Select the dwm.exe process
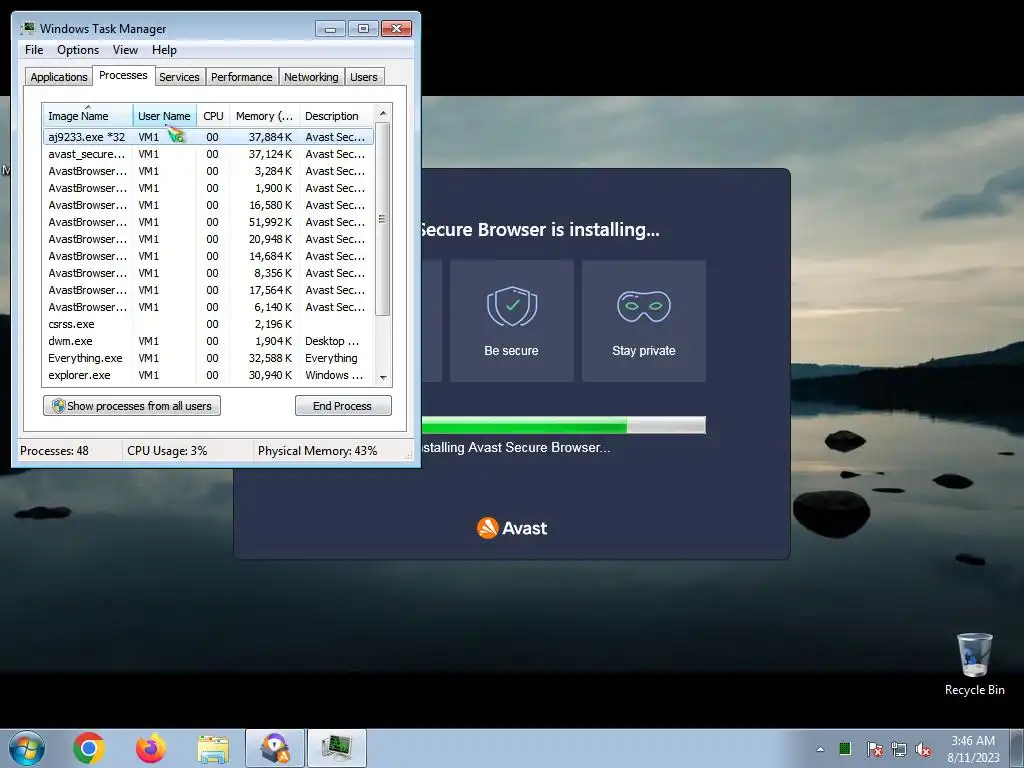The height and width of the screenshot is (768, 1024). [x=208, y=341]
